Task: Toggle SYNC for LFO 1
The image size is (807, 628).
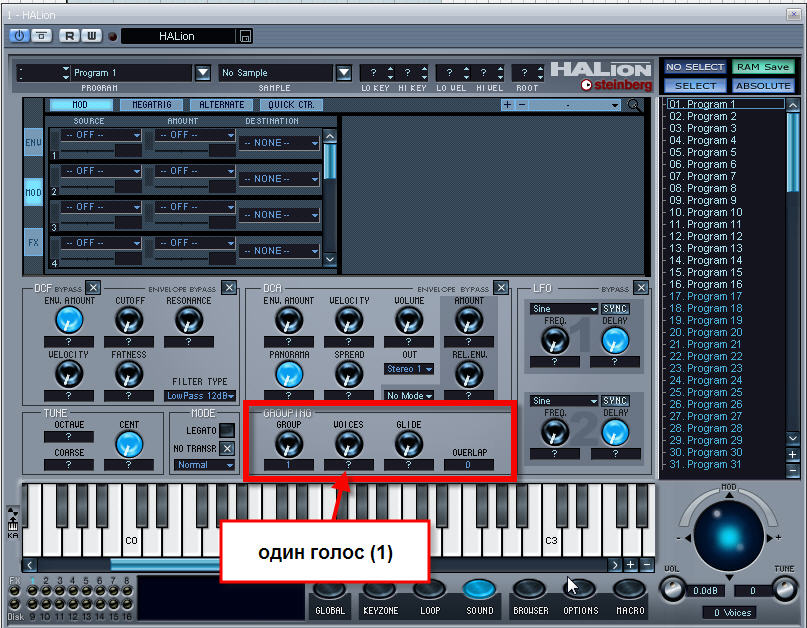Action: click(615, 308)
